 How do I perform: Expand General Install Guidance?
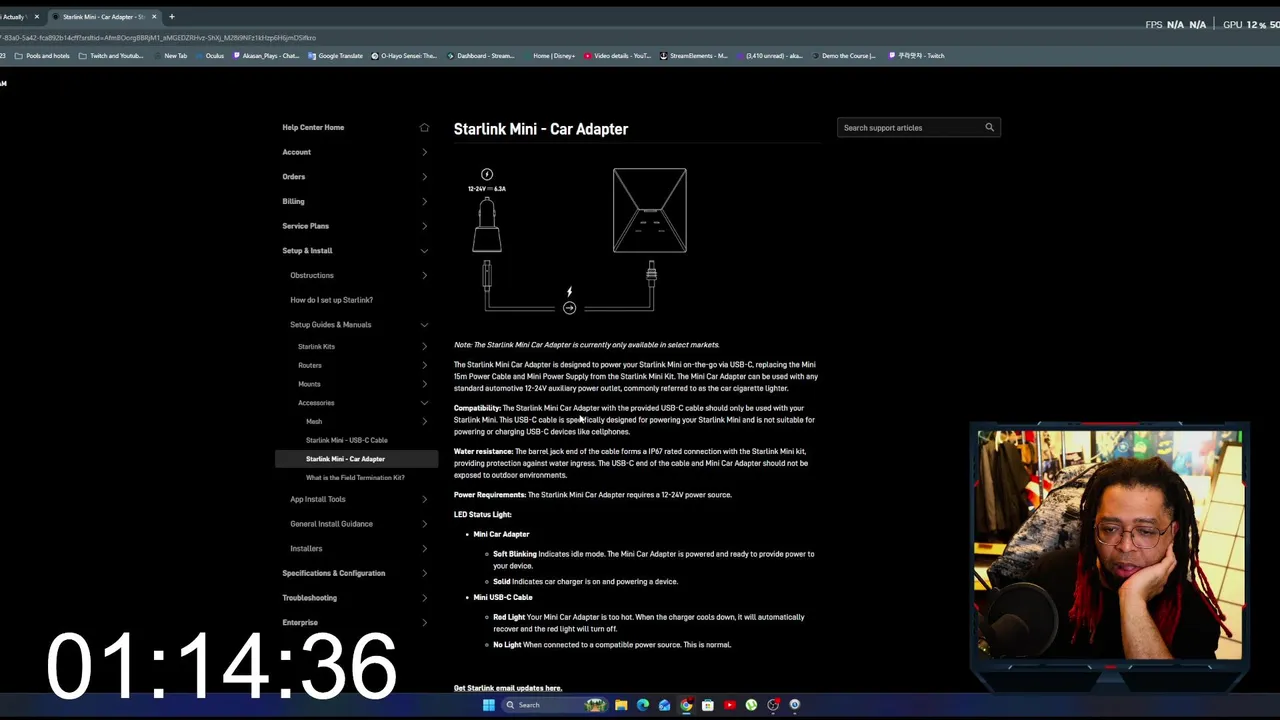click(x=424, y=524)
